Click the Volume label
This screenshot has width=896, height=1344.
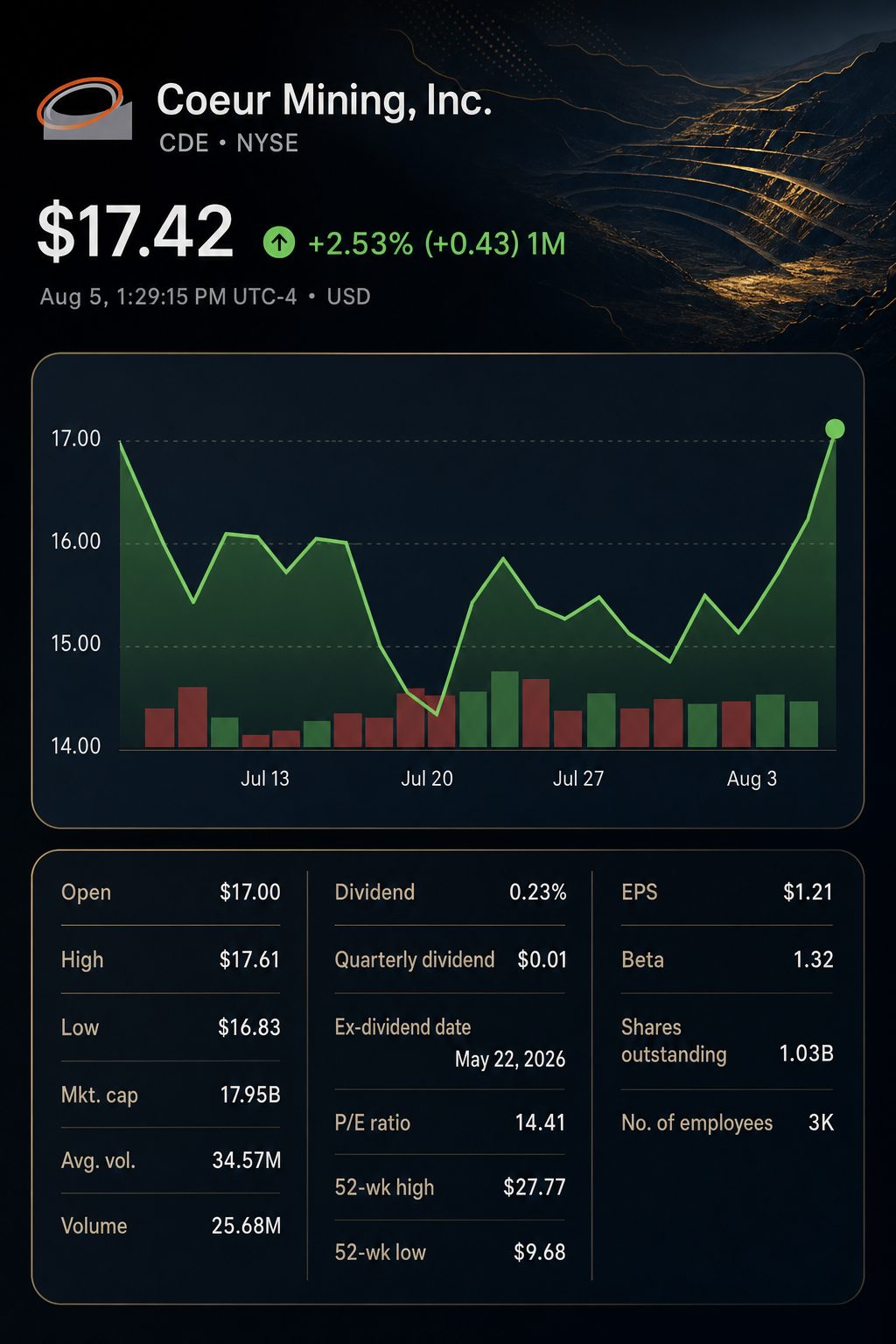[x=94, y=1226]
